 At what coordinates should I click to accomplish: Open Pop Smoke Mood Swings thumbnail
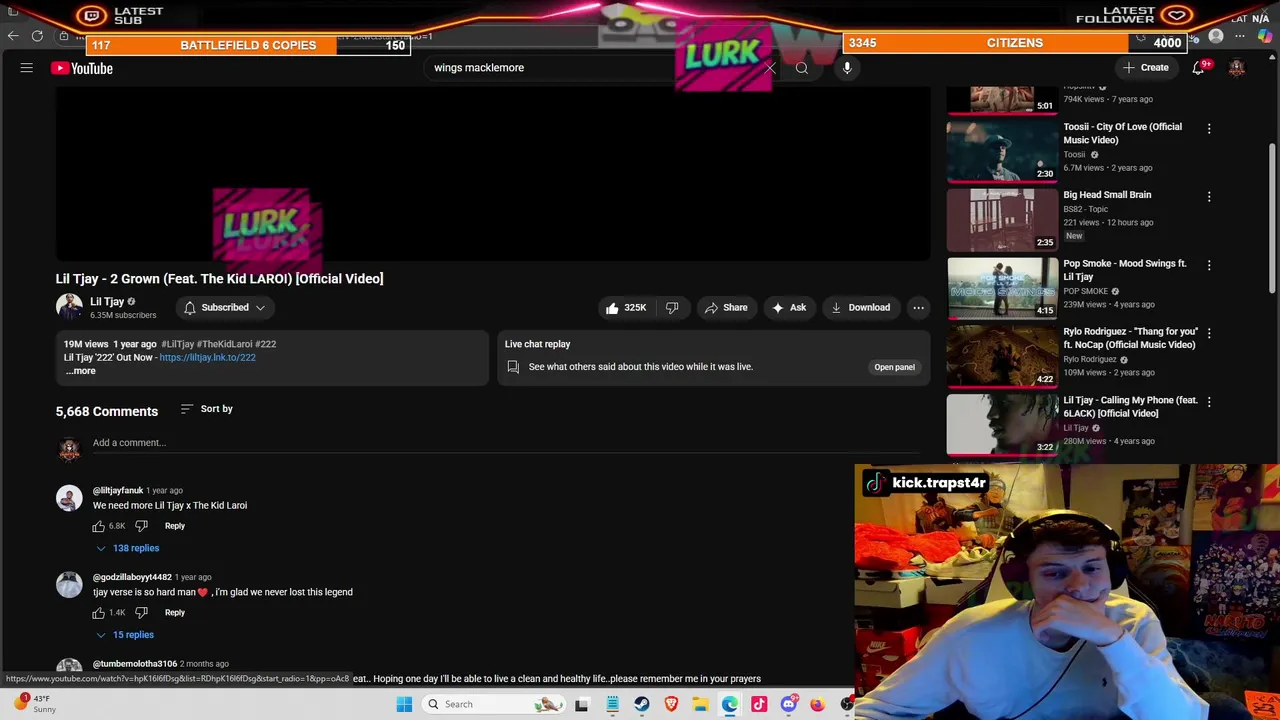(1002, 288)
